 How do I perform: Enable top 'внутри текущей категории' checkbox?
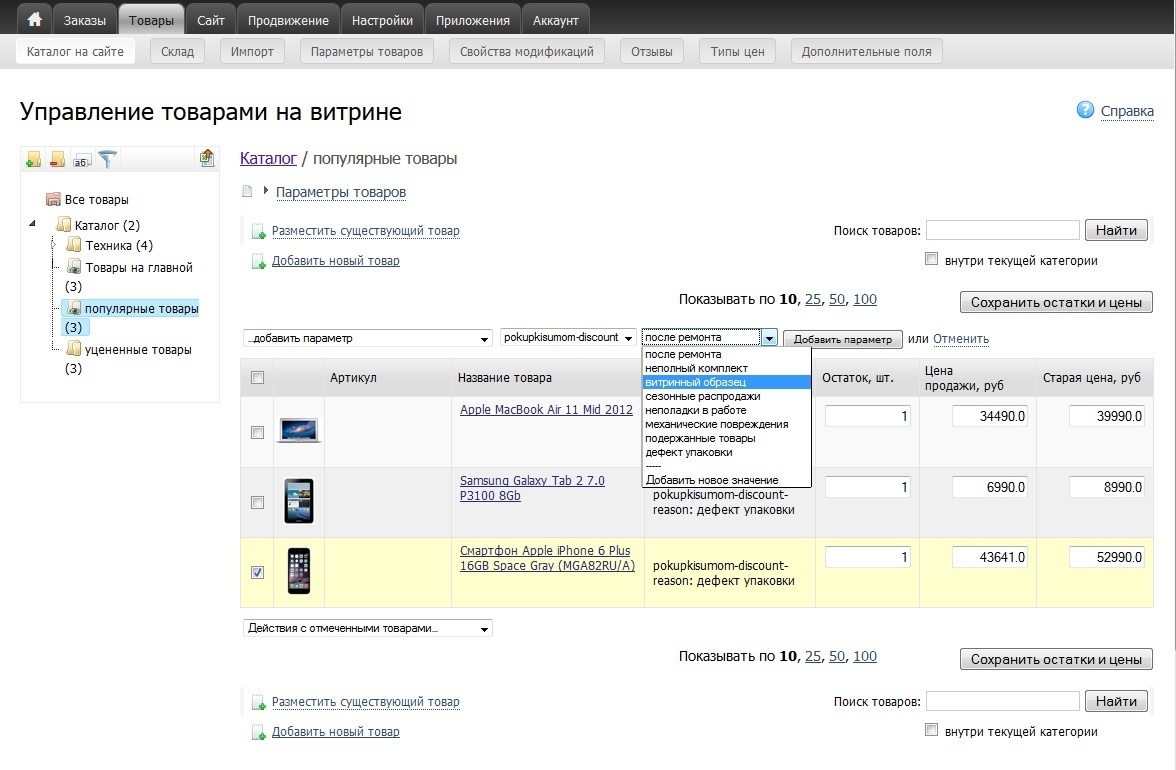point(932,259)
